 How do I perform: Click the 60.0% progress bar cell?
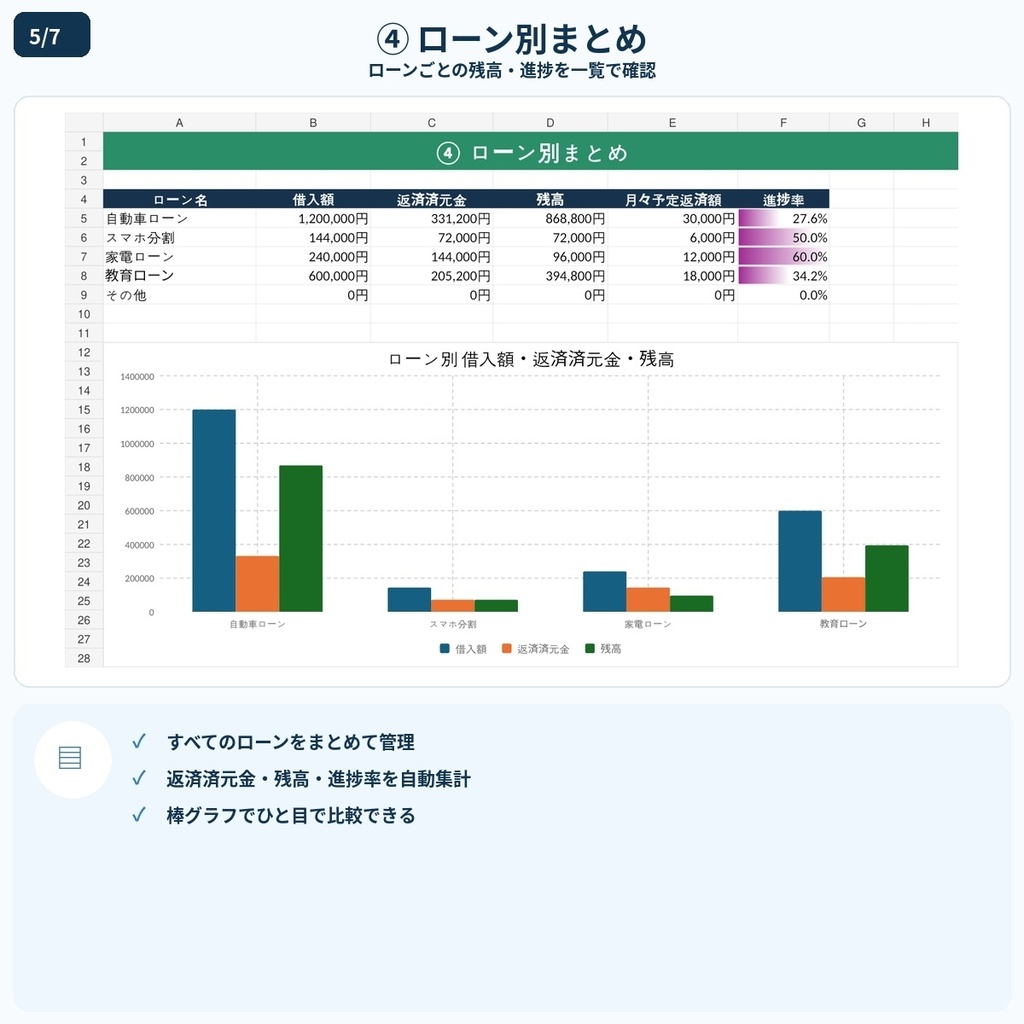coord(783,257)
